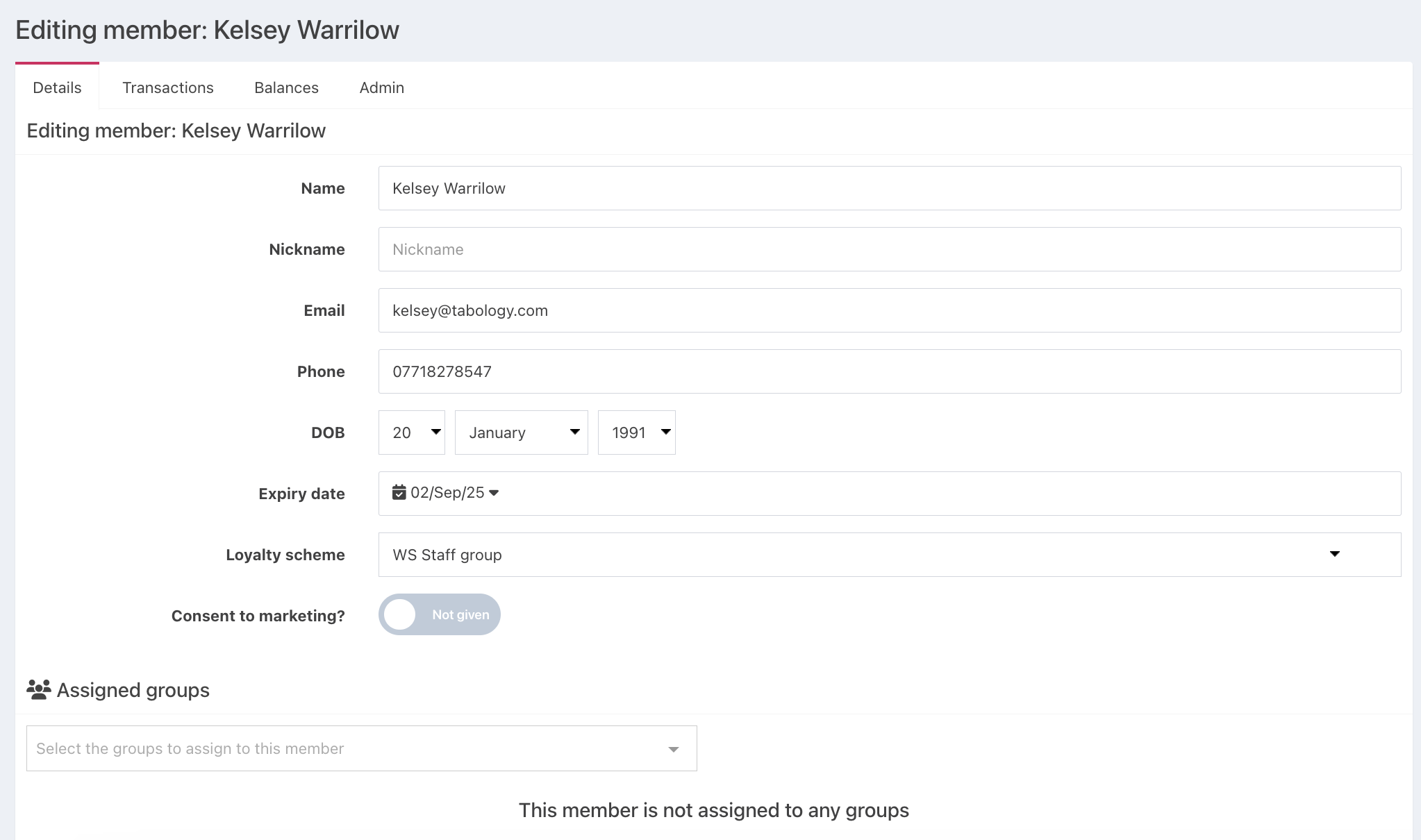Open the assign groups select box

tap(362, 748)
